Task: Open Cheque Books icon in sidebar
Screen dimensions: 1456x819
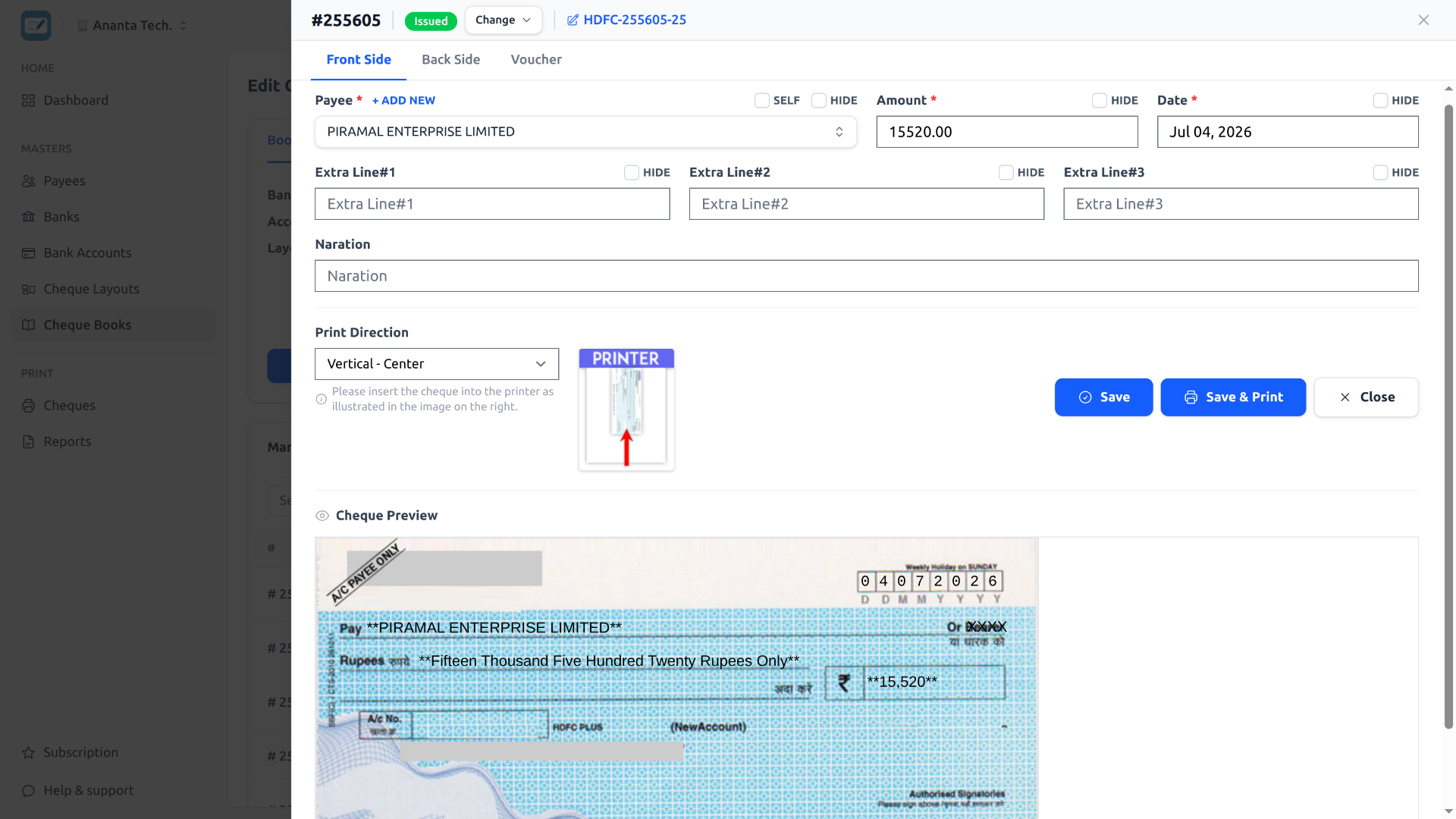Action: (x=29, y=325)
